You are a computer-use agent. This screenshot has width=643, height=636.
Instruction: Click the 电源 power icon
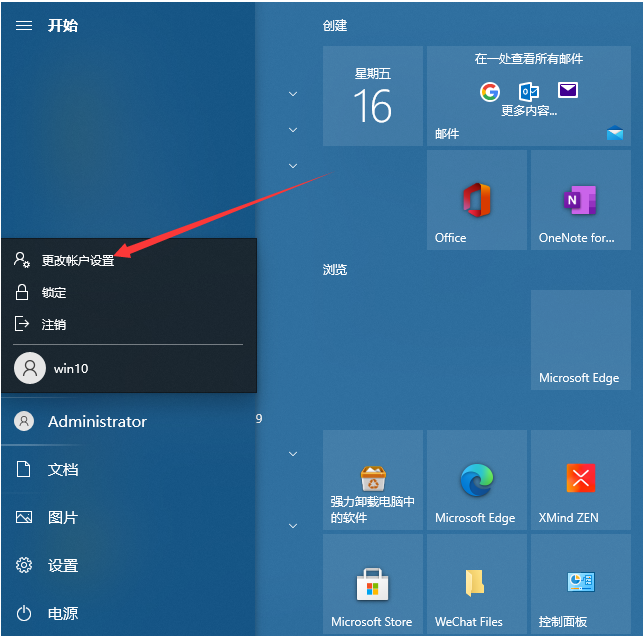24,613
